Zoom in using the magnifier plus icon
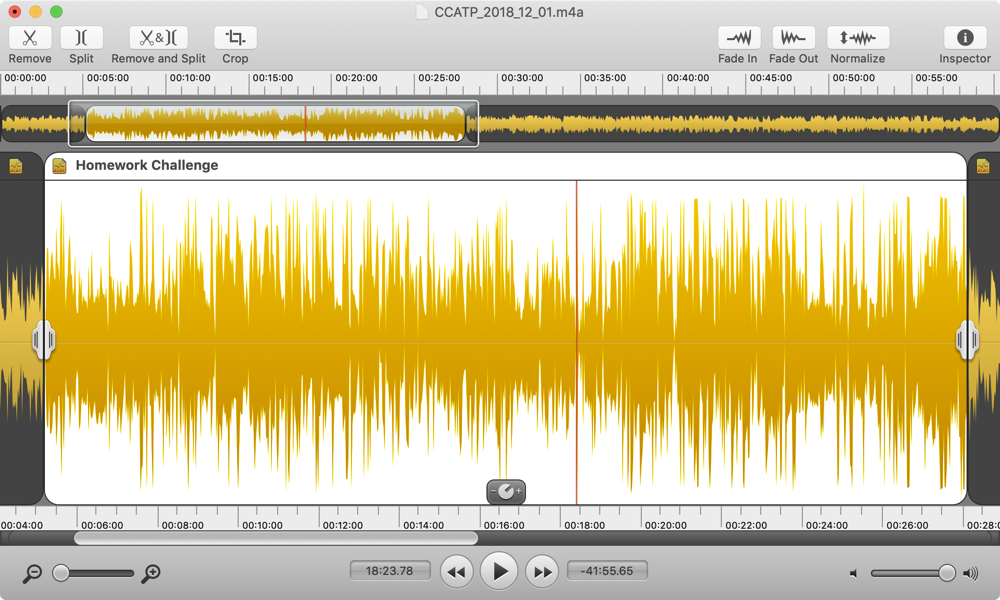The height and width of the screenshot is (600, 1000). 151,573
